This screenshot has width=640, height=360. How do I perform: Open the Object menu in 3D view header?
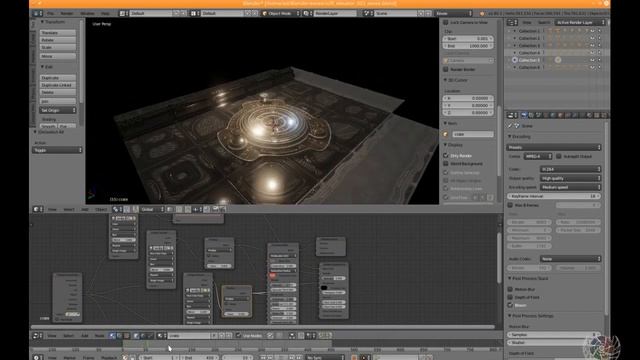pyautogui.click(x=101, y=209)
